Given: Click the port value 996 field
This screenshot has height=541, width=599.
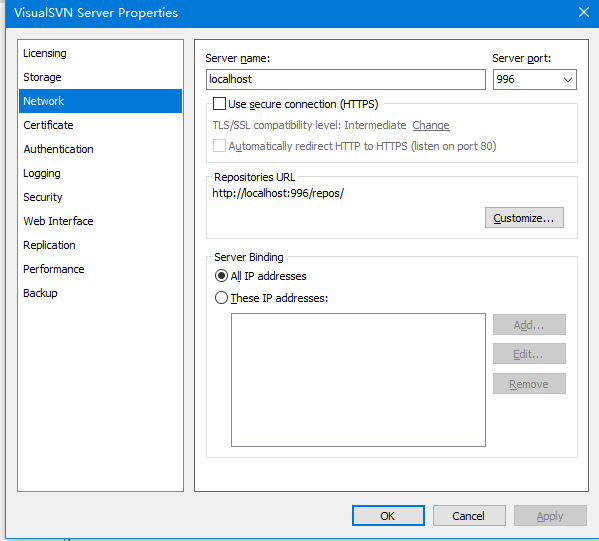Looking at the screenshot, I should (535, 79).
